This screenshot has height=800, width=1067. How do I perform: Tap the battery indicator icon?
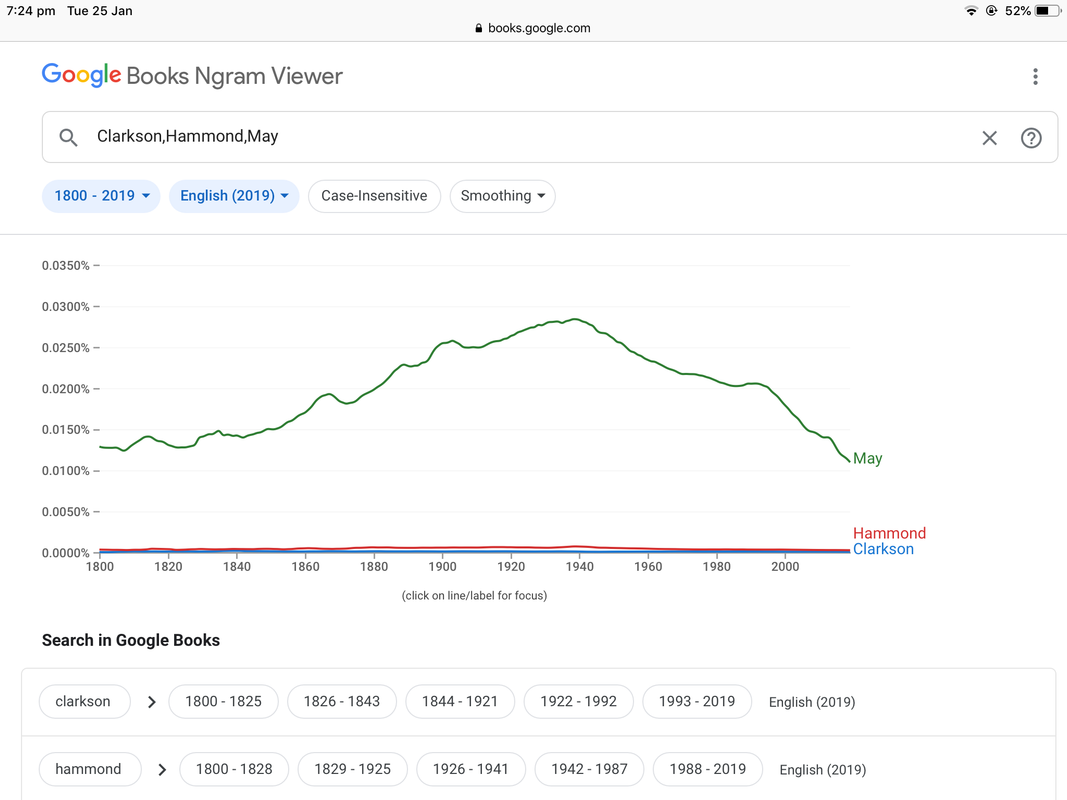click(1047, 10)
